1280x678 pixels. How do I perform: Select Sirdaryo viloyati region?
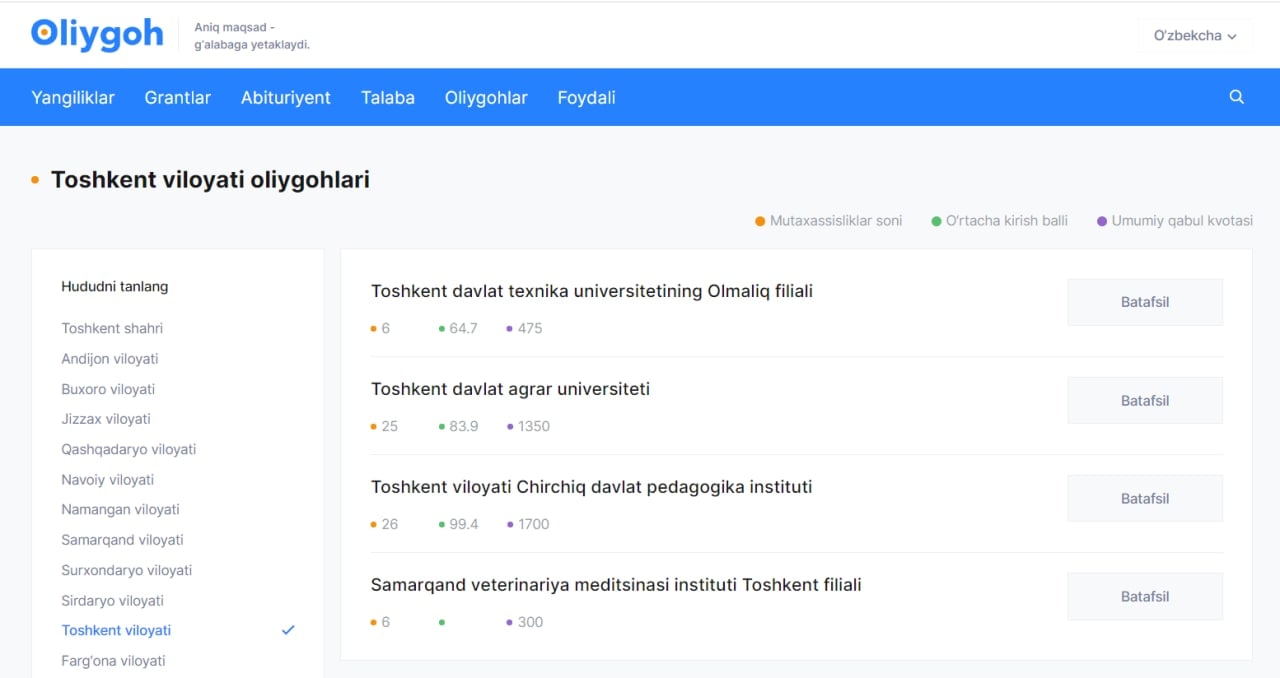[x=112, y=600]
